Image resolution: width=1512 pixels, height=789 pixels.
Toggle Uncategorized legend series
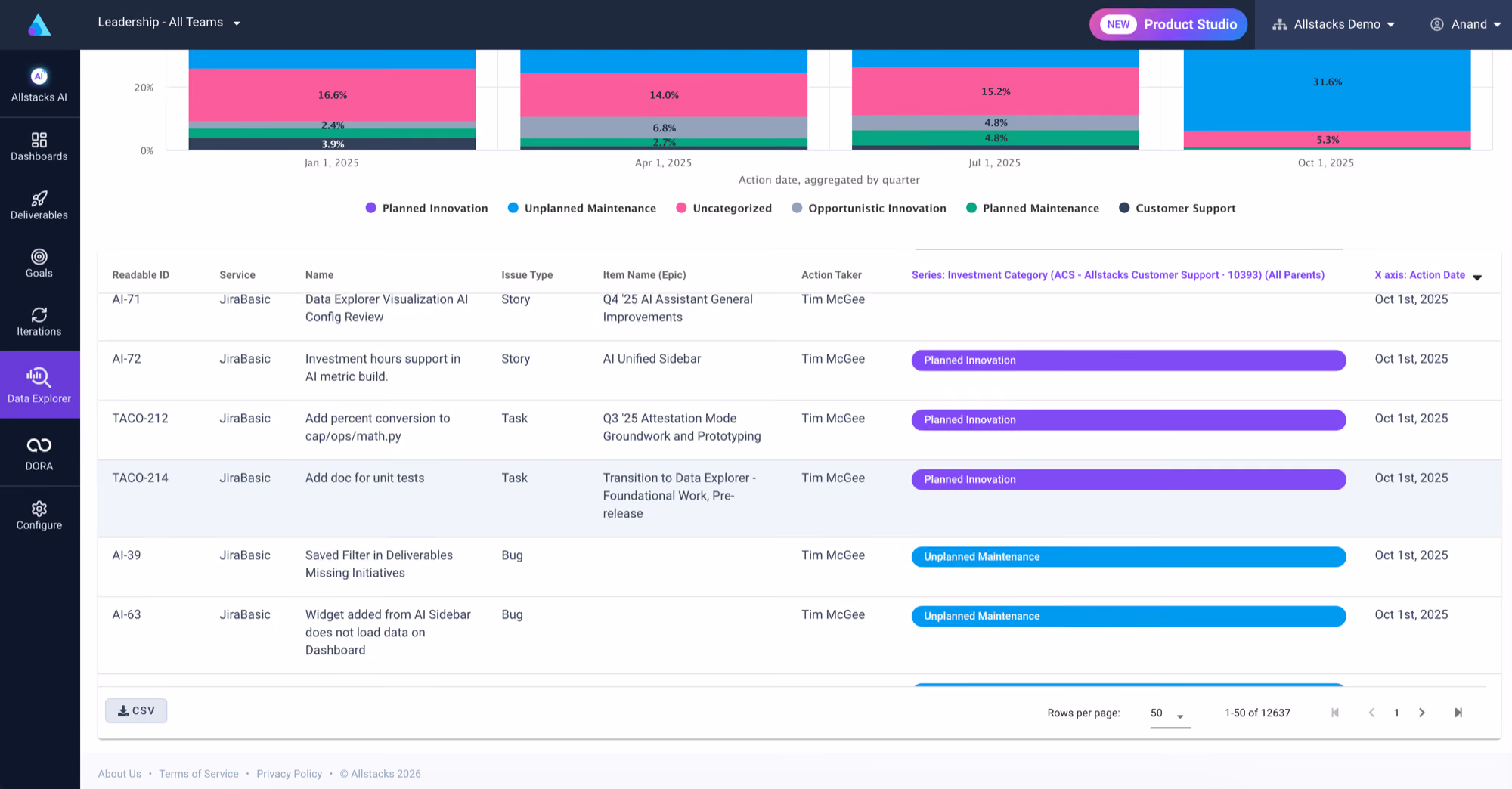[x=723, y=208]
